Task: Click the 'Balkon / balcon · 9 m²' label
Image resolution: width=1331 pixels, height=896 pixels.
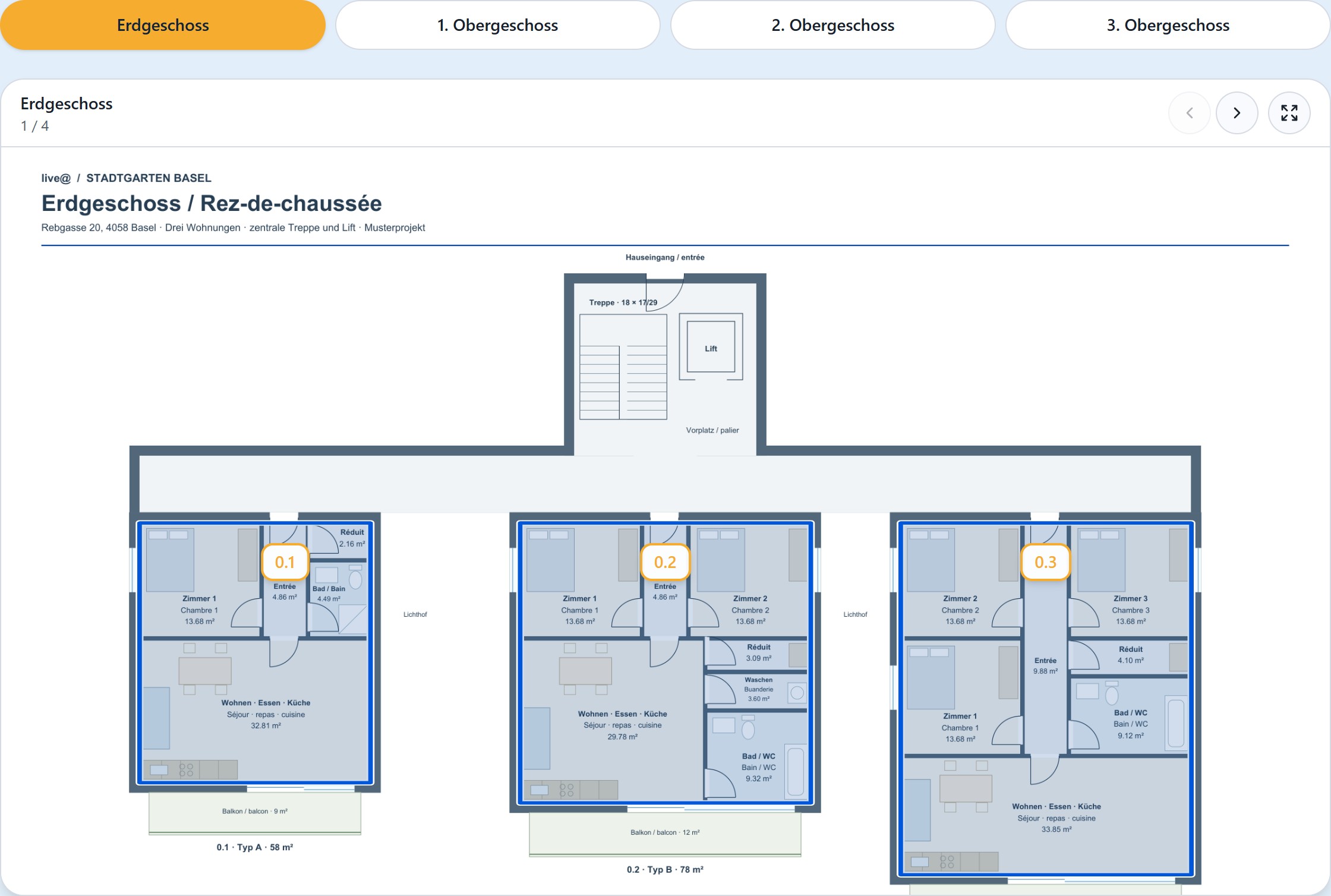Action: 255,811
